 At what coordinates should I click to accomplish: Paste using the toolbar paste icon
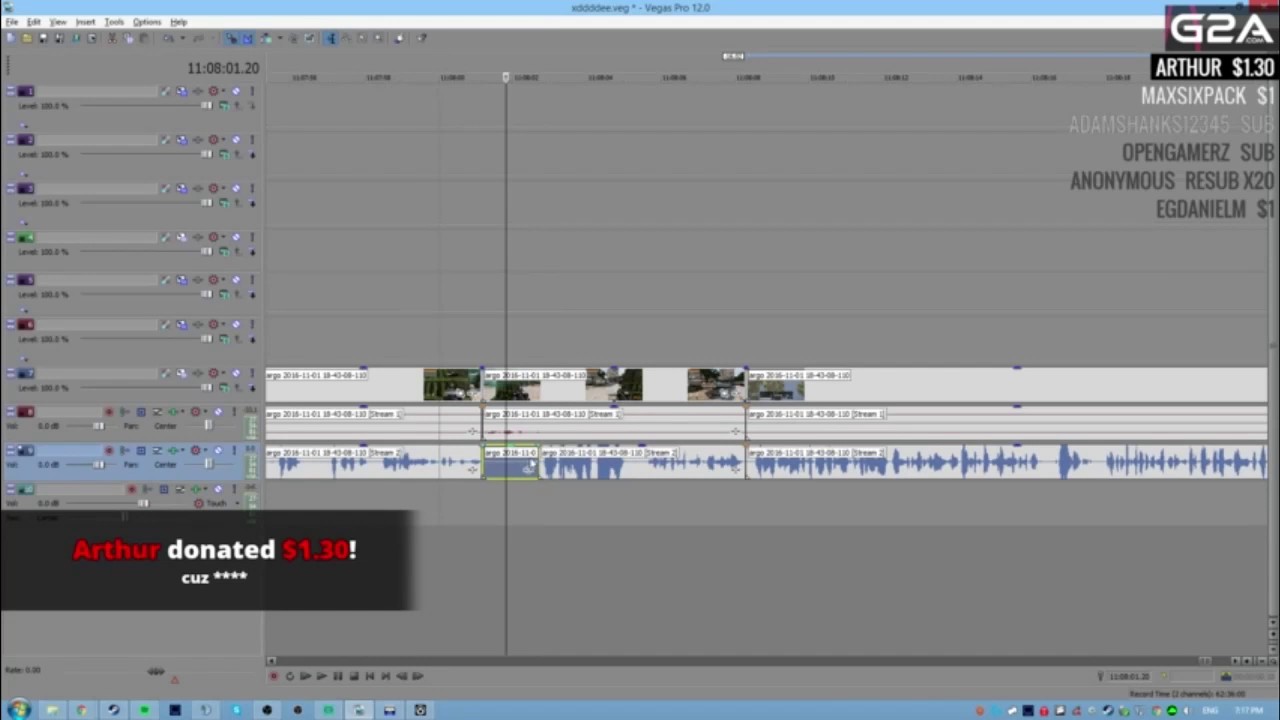coord(145,38)
